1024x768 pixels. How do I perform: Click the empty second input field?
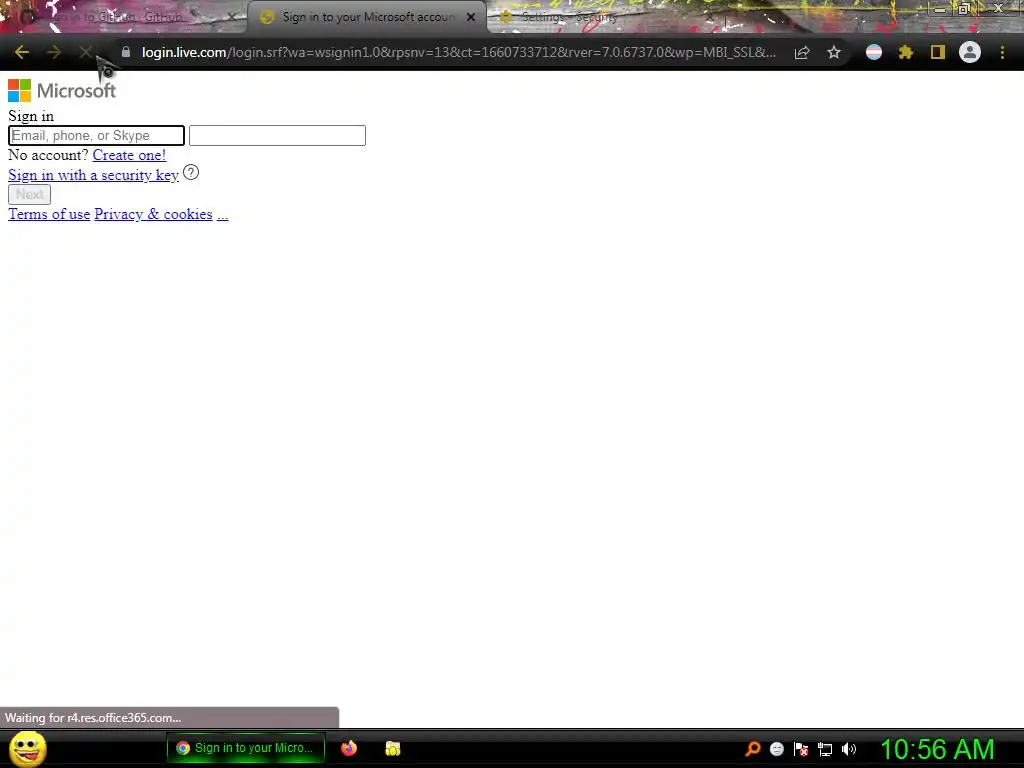(x=277, y=135)
